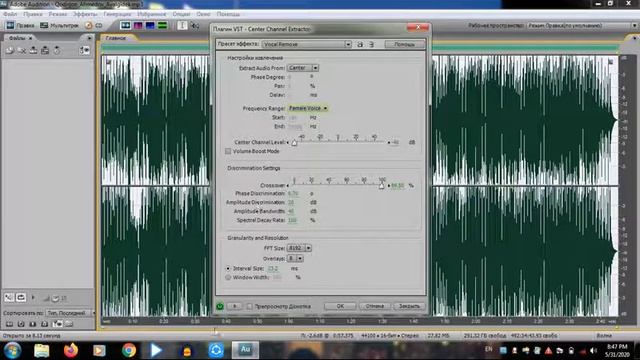Tick the Предпросмотр Донотка preview checkbox
This screenshot has width=640, height=360.
point(249,306)
